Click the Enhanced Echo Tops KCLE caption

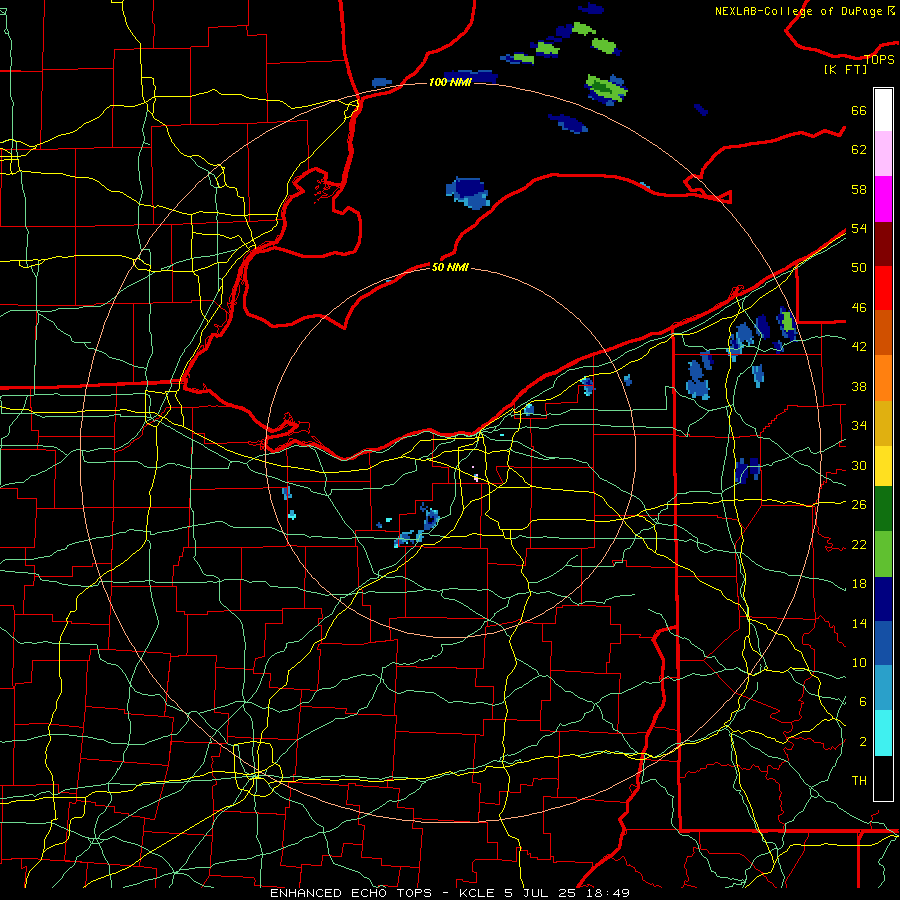(450, 893)
